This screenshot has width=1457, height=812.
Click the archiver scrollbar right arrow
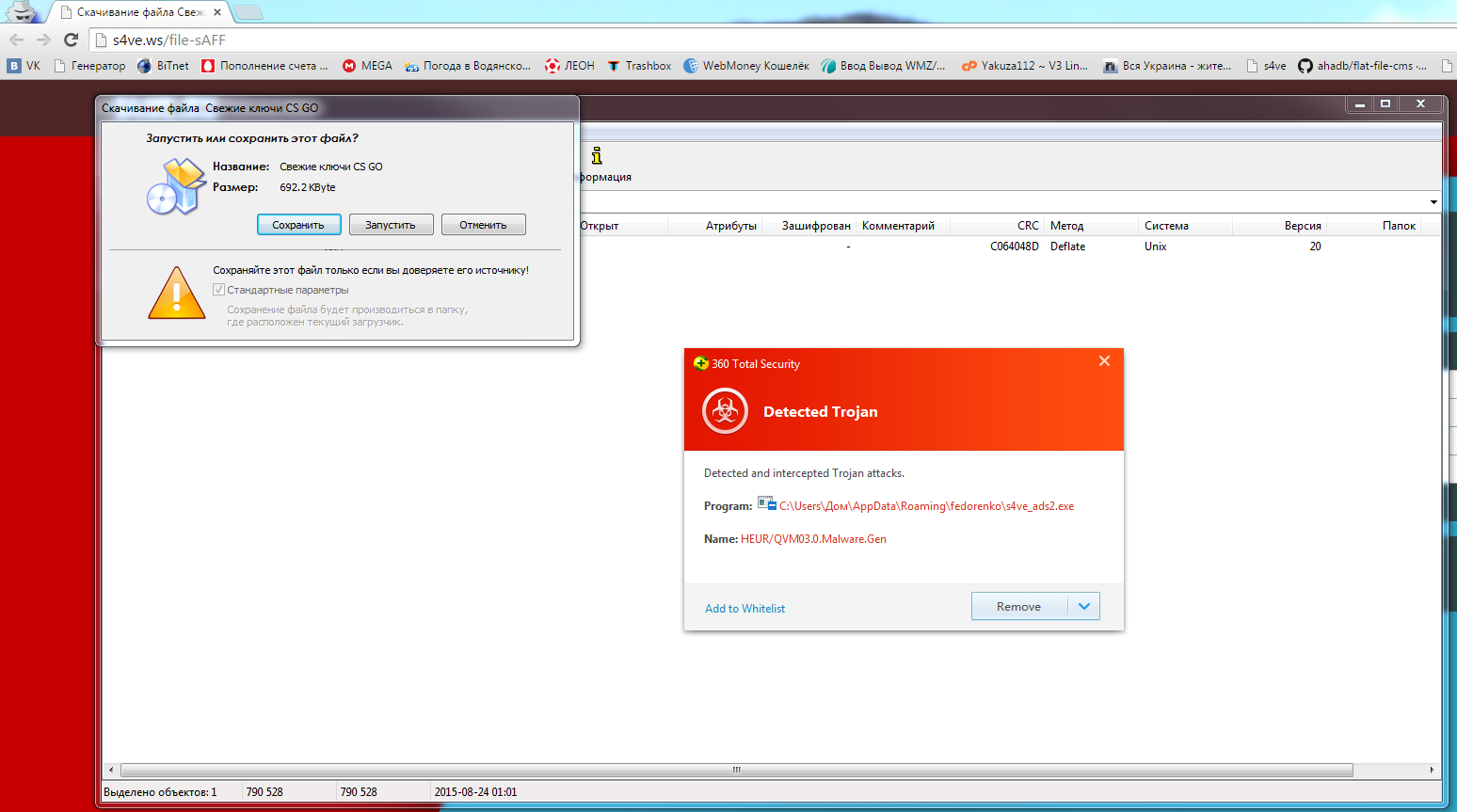click(1432, 770)
